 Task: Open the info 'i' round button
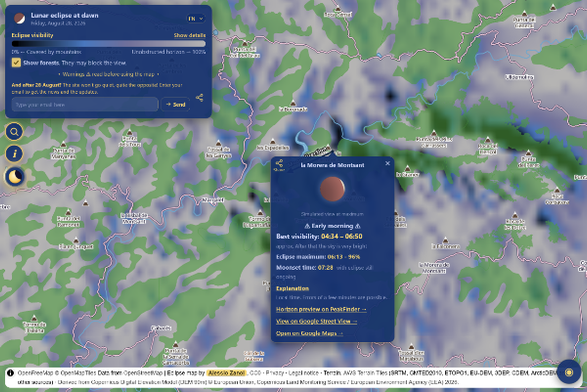(14, 154)
